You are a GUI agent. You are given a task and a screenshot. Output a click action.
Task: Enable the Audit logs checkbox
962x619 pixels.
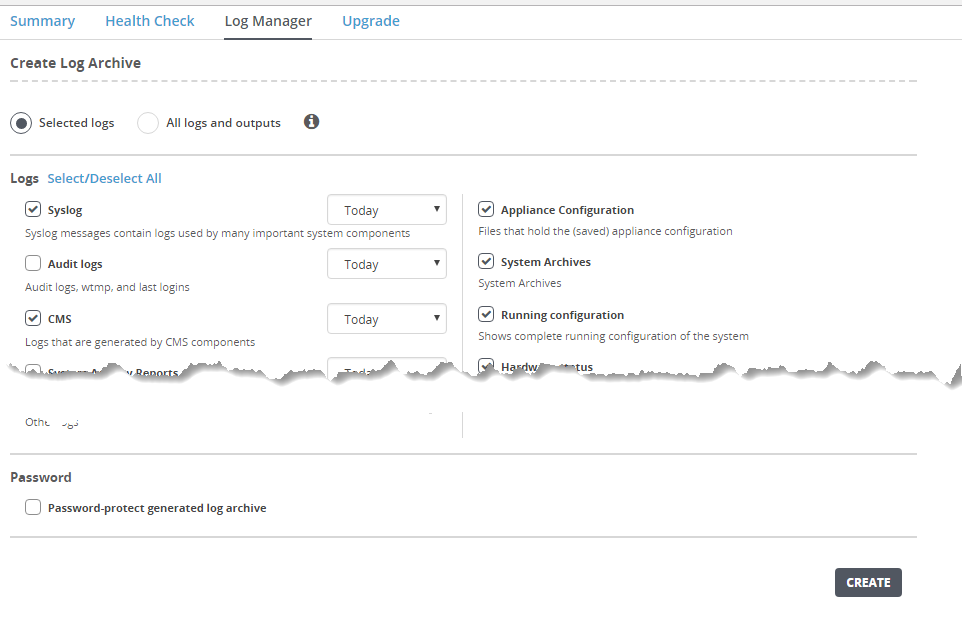pos(33,263)
